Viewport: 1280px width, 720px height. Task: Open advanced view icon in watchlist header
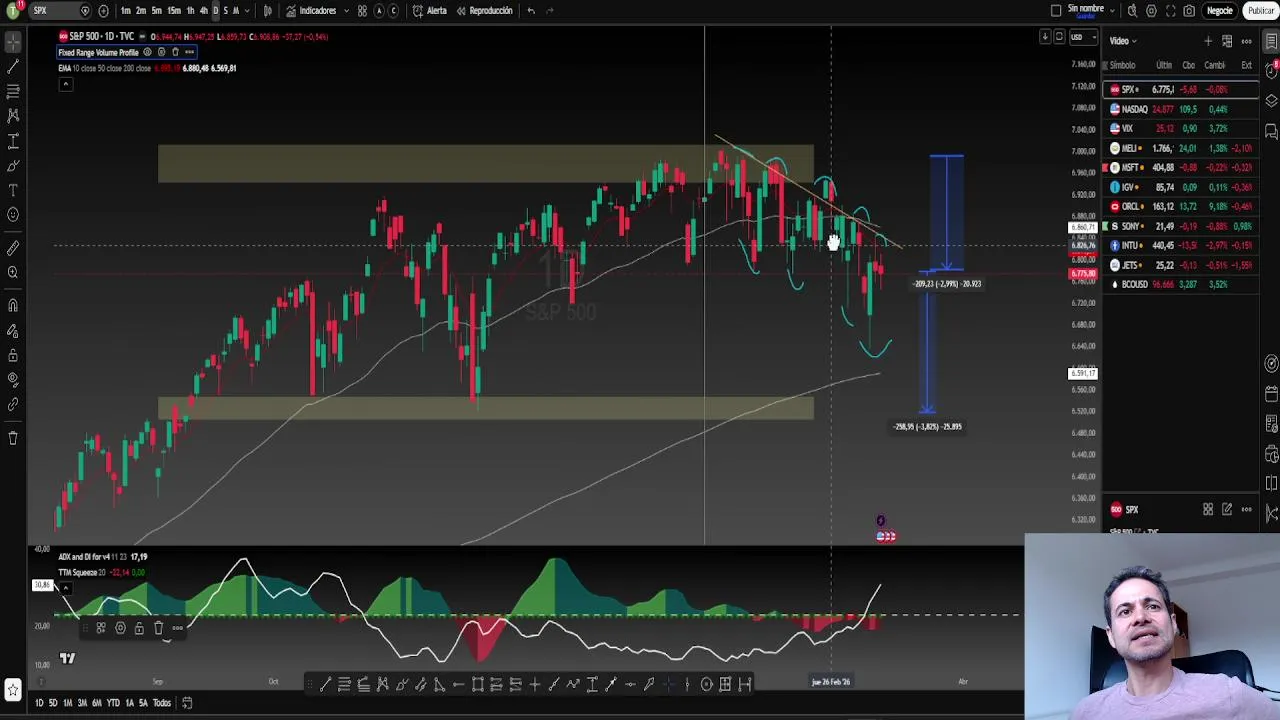click(1228, 41)
